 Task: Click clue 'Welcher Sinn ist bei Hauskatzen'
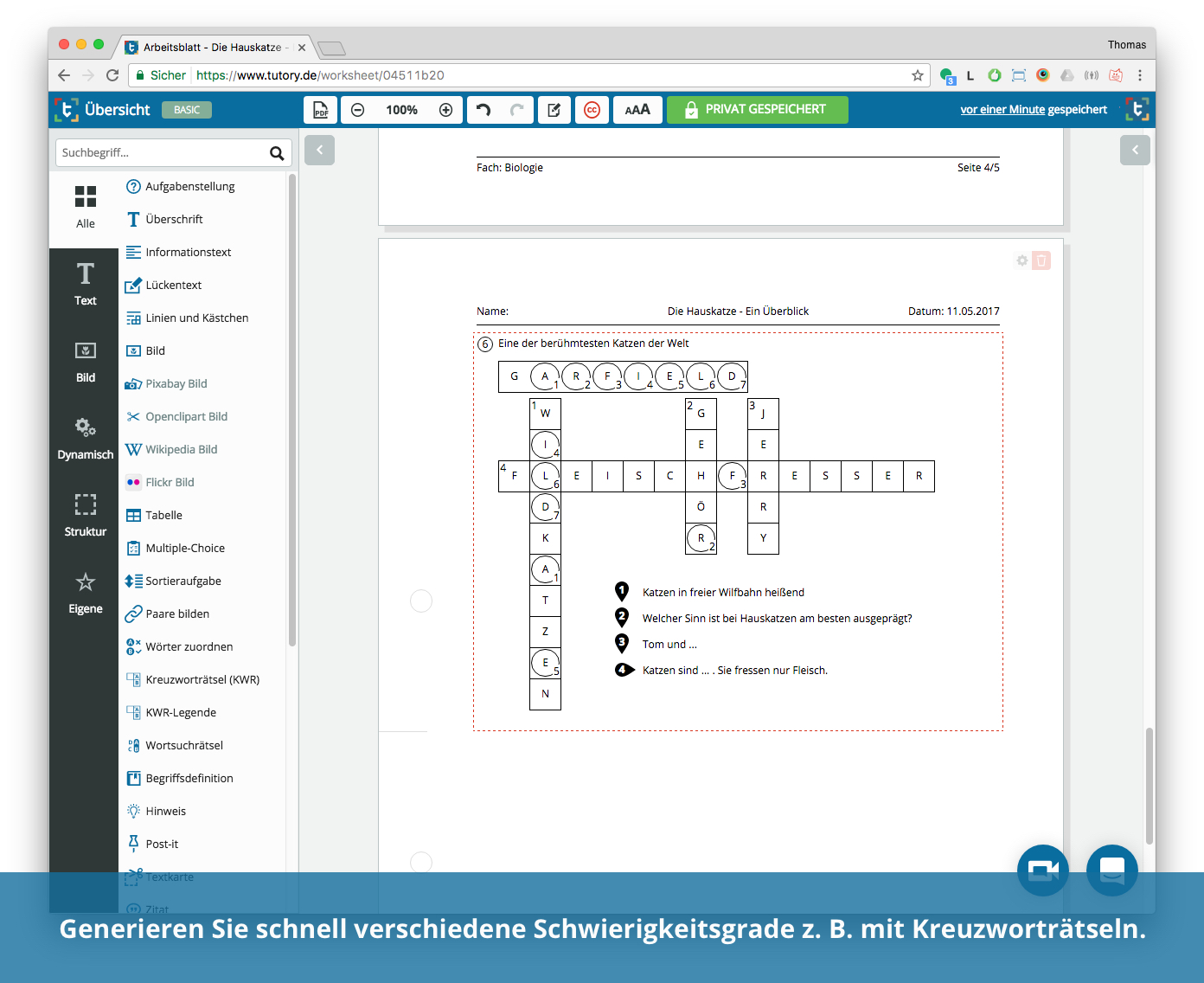[777, 619]
